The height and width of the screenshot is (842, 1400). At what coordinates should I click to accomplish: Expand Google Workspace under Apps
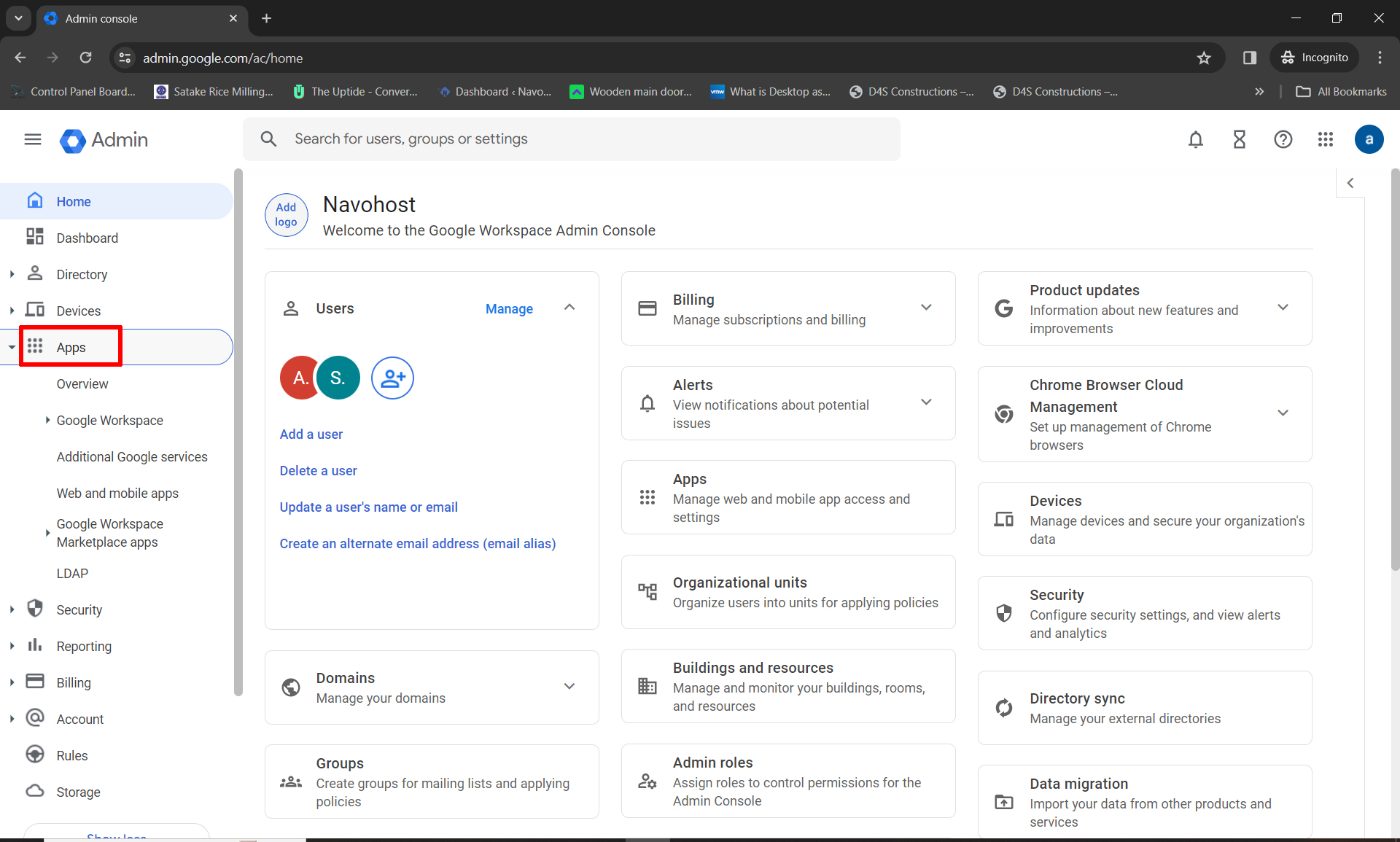click(x=47, y=420)
